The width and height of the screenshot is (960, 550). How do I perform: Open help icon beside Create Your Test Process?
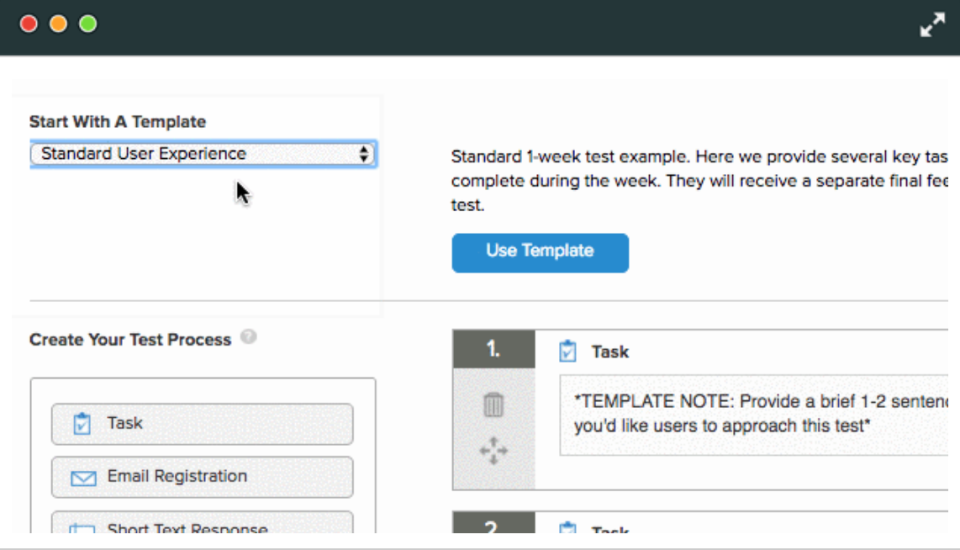249,337
